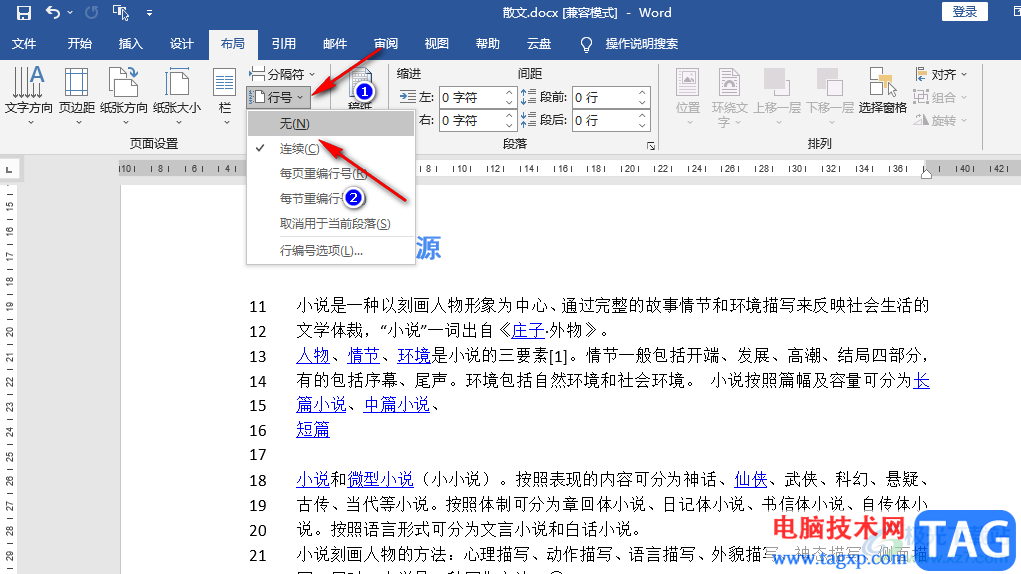Follow the 庄子 hyperlink
Screen dimensions: 1021x574
coord(528,330)
